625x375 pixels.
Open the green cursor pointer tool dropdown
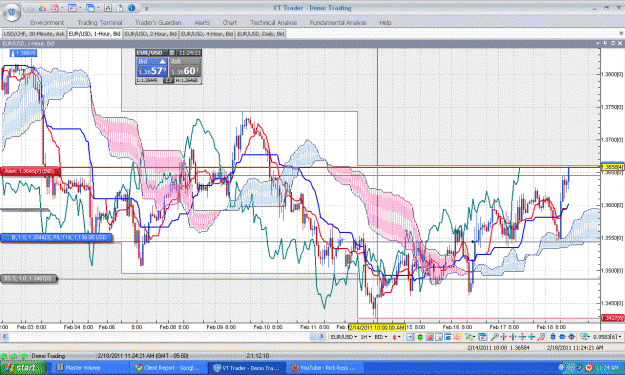tap(470, 337)
